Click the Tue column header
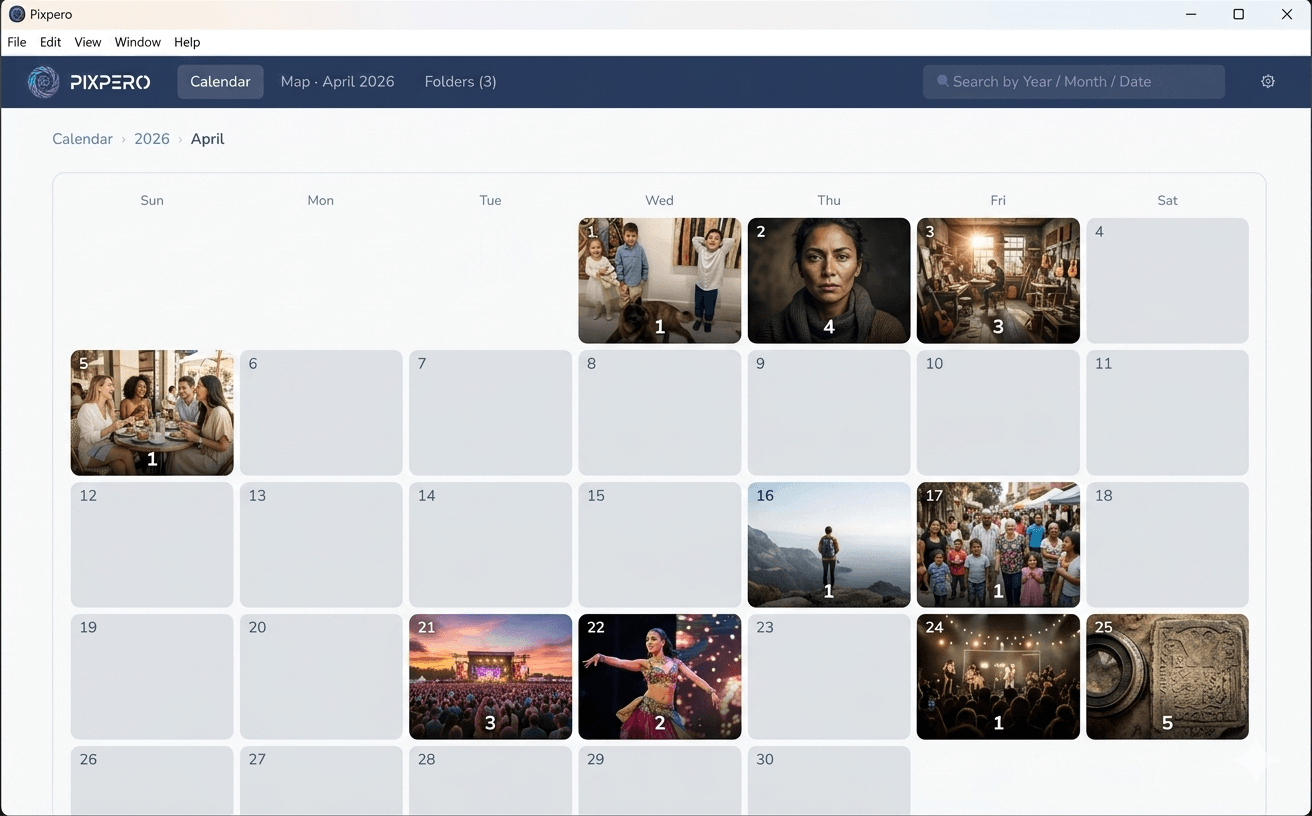This screenshot has width=1312, height=816. click(x=491, y=200)
